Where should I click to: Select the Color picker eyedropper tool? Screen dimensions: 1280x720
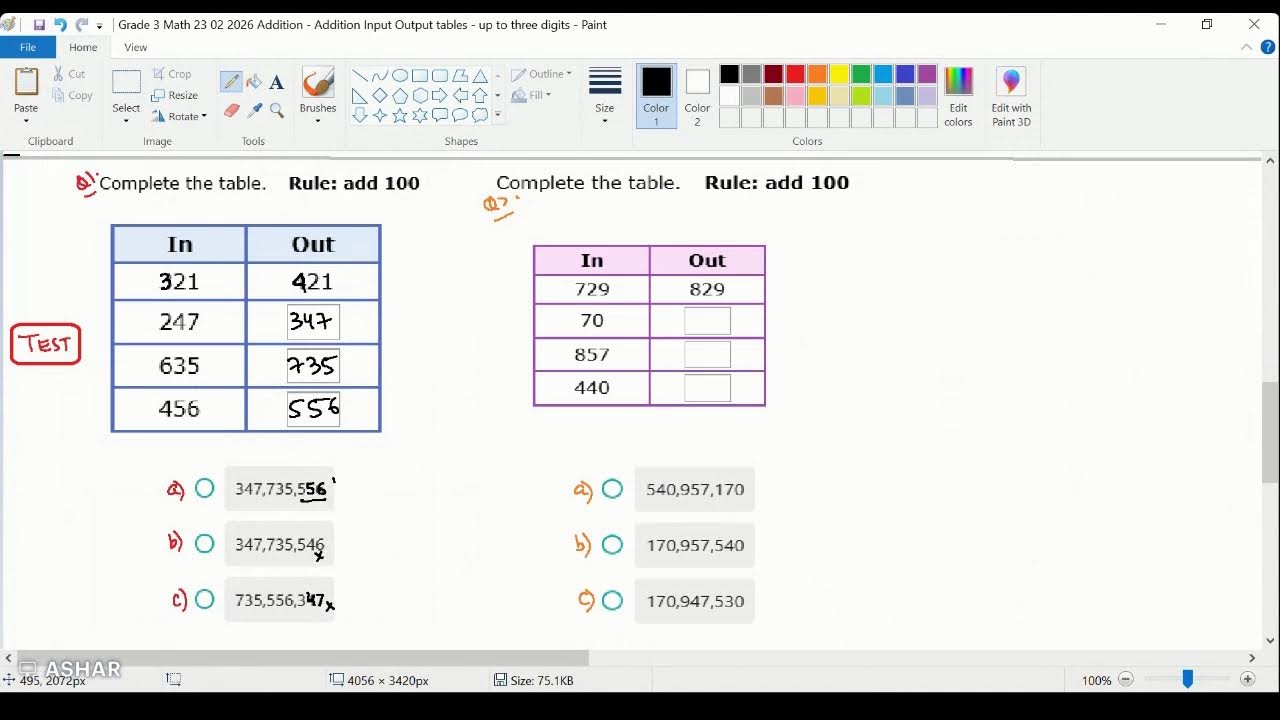click(254, 110)
